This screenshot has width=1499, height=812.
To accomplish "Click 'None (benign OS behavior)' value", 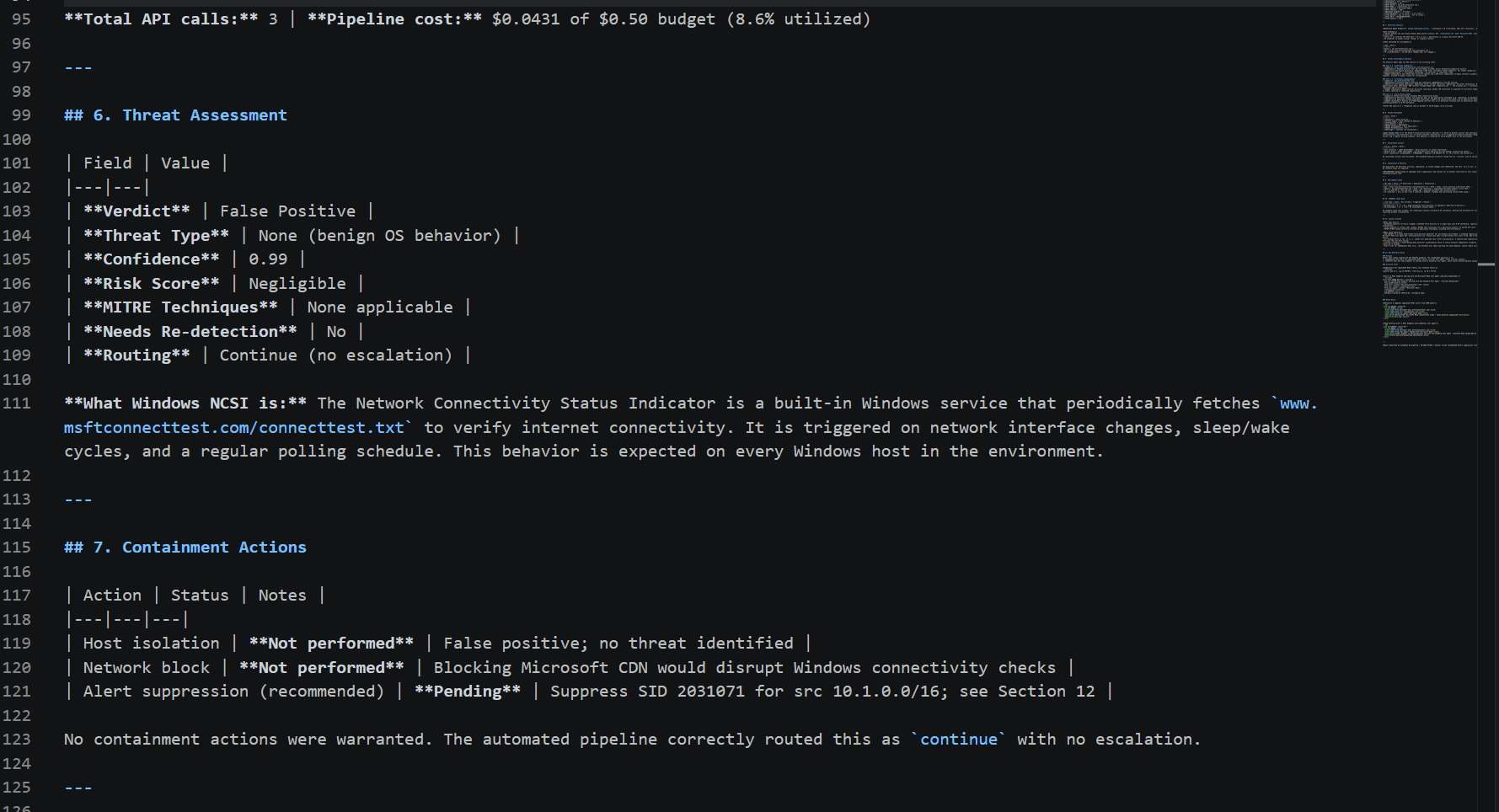I will (x=379, y=236).
